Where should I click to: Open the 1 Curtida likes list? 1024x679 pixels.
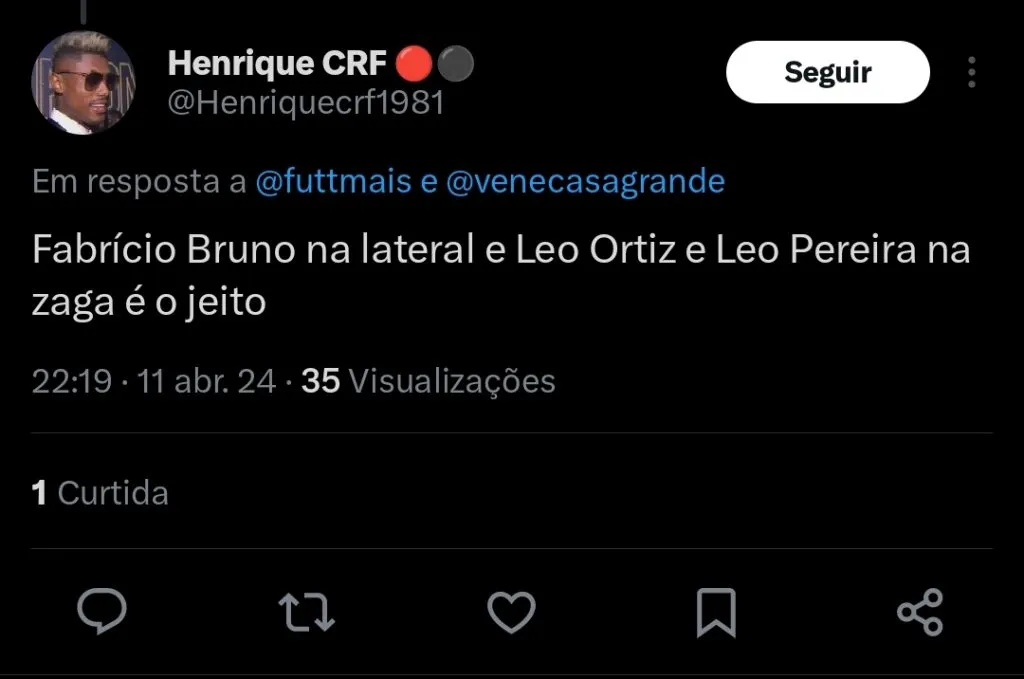(x=100, y=493)
